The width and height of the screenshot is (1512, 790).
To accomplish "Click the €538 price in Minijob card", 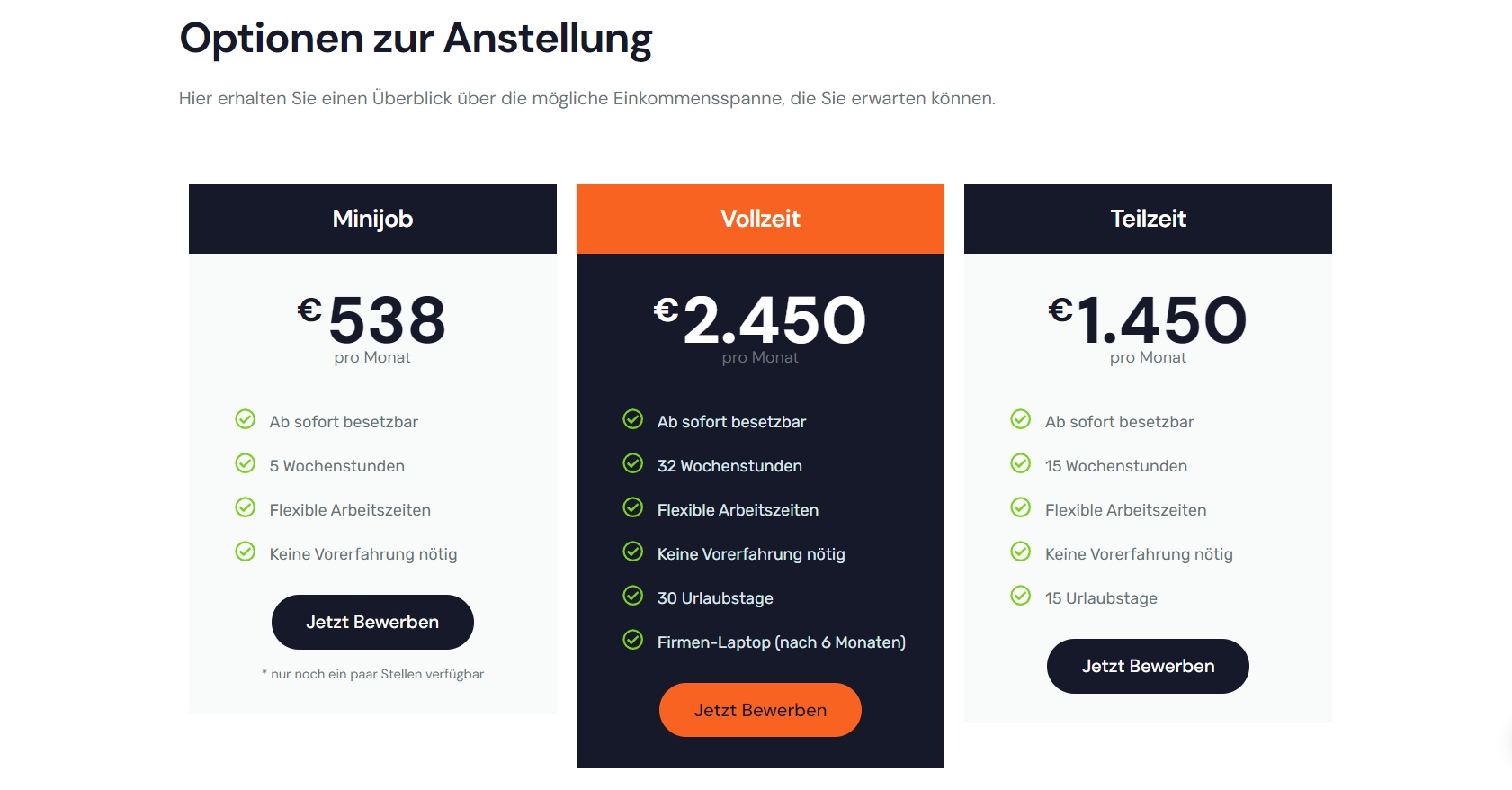I will [372, 320].
